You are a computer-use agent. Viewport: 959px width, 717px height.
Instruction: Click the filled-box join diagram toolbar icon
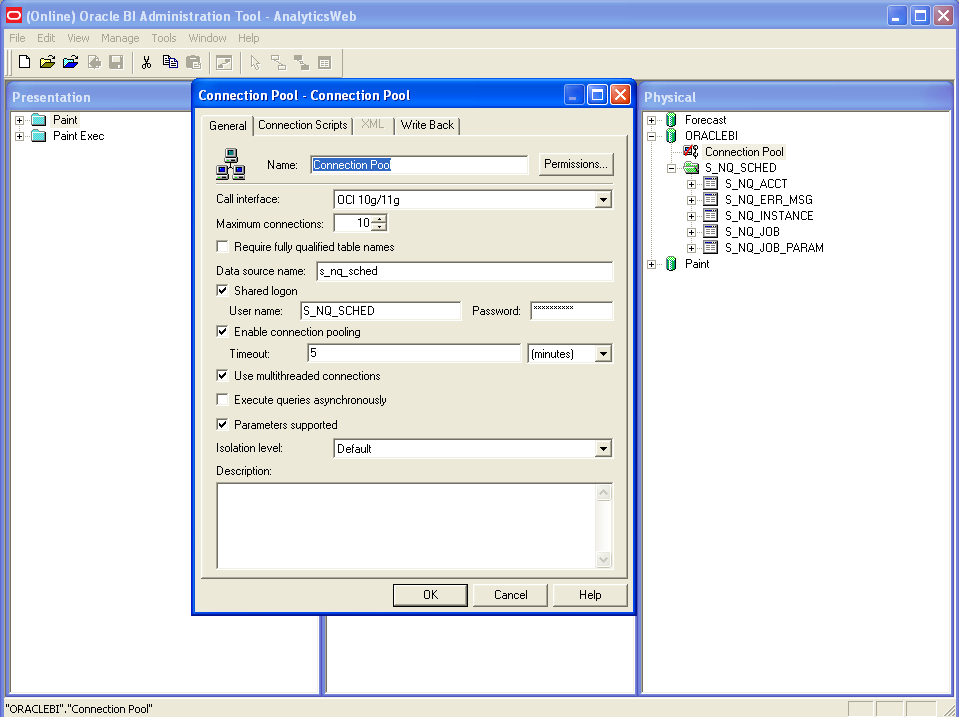pyautogui.click(x=302, y=62)
